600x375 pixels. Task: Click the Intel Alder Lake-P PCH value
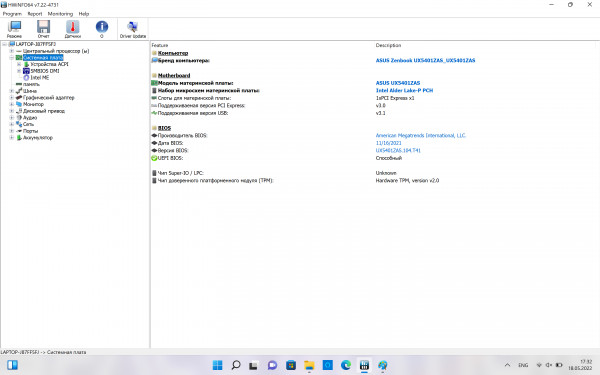404,90
